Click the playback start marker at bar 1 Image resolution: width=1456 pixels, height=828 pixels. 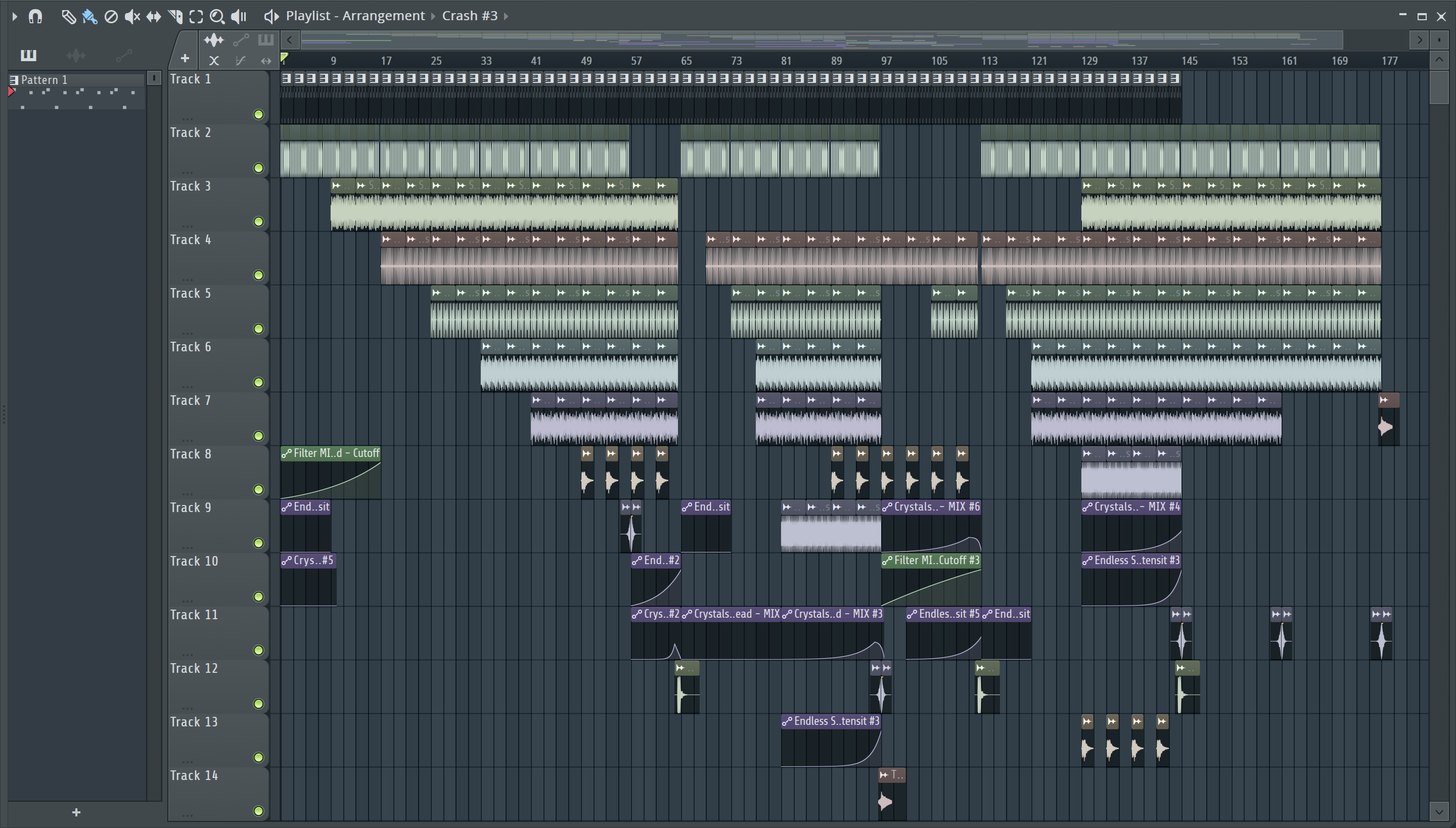point(284,58)
